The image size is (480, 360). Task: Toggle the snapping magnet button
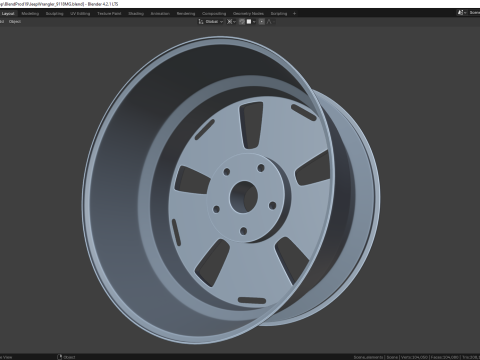click(242, 22)
